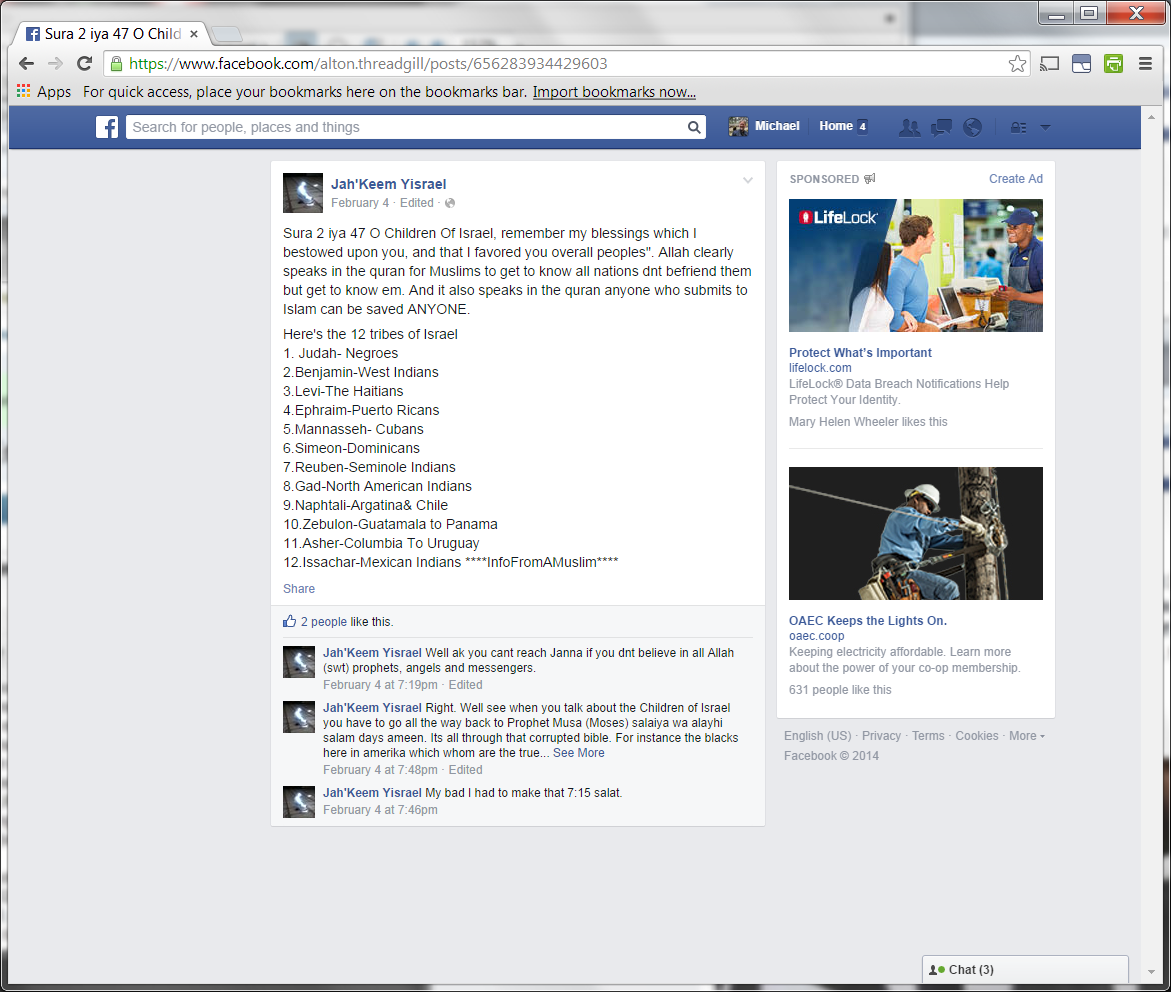Click the post author's profile thumbnail
The height and width of the screenshot is (992, 1171).
[x=302, y=193]
